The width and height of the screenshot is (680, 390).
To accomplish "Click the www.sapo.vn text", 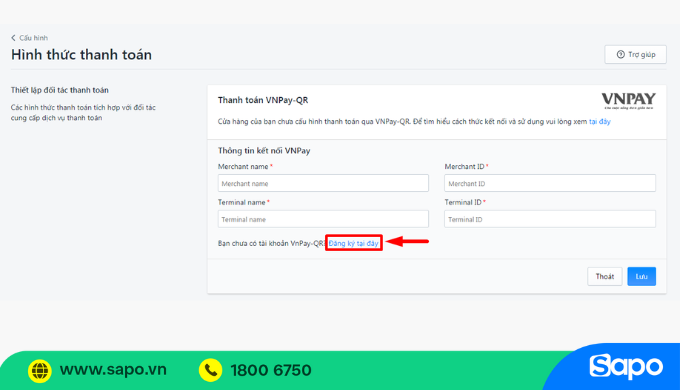I will click(x=113, y=370).
